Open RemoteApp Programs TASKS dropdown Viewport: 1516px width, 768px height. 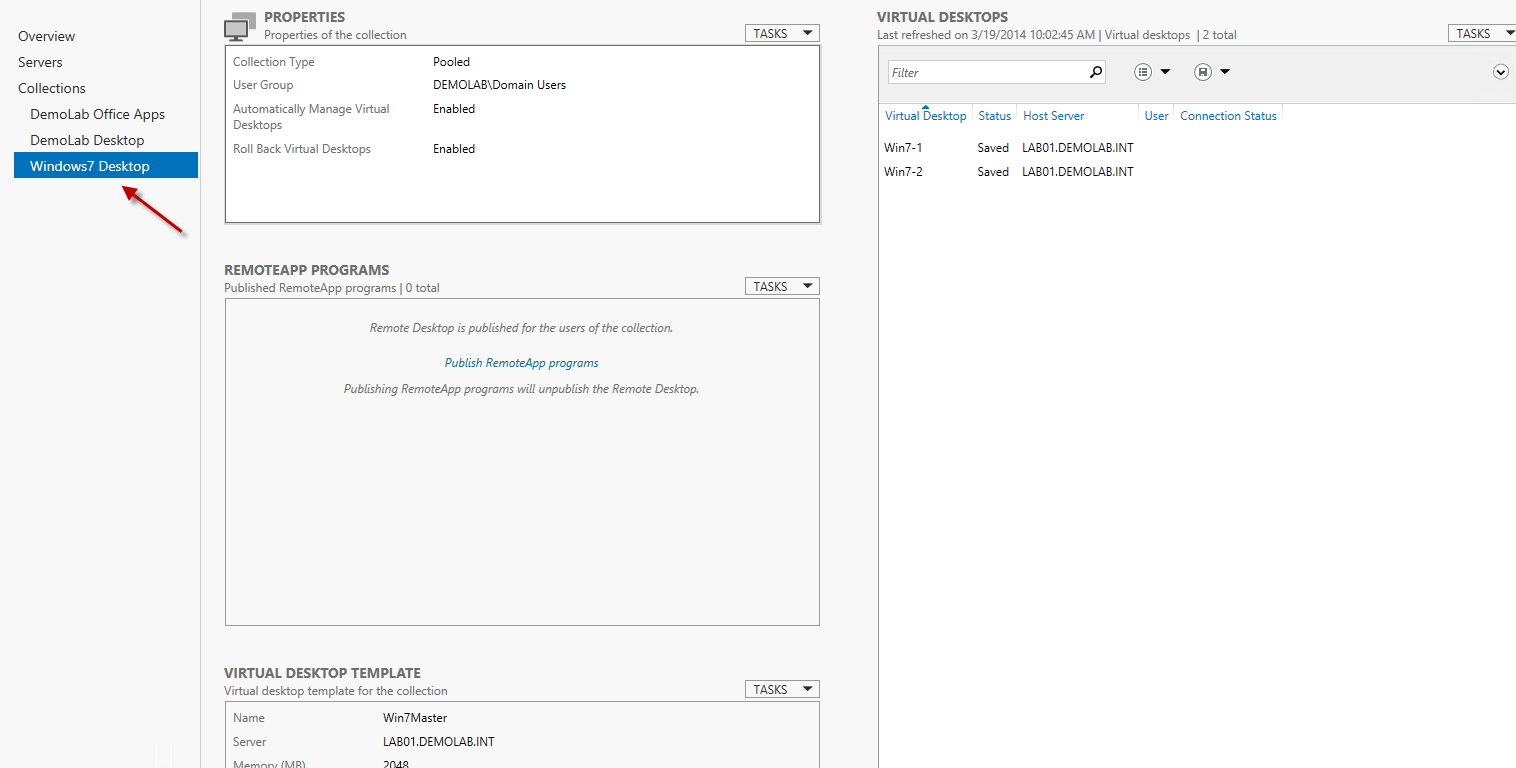coord(782,287)
